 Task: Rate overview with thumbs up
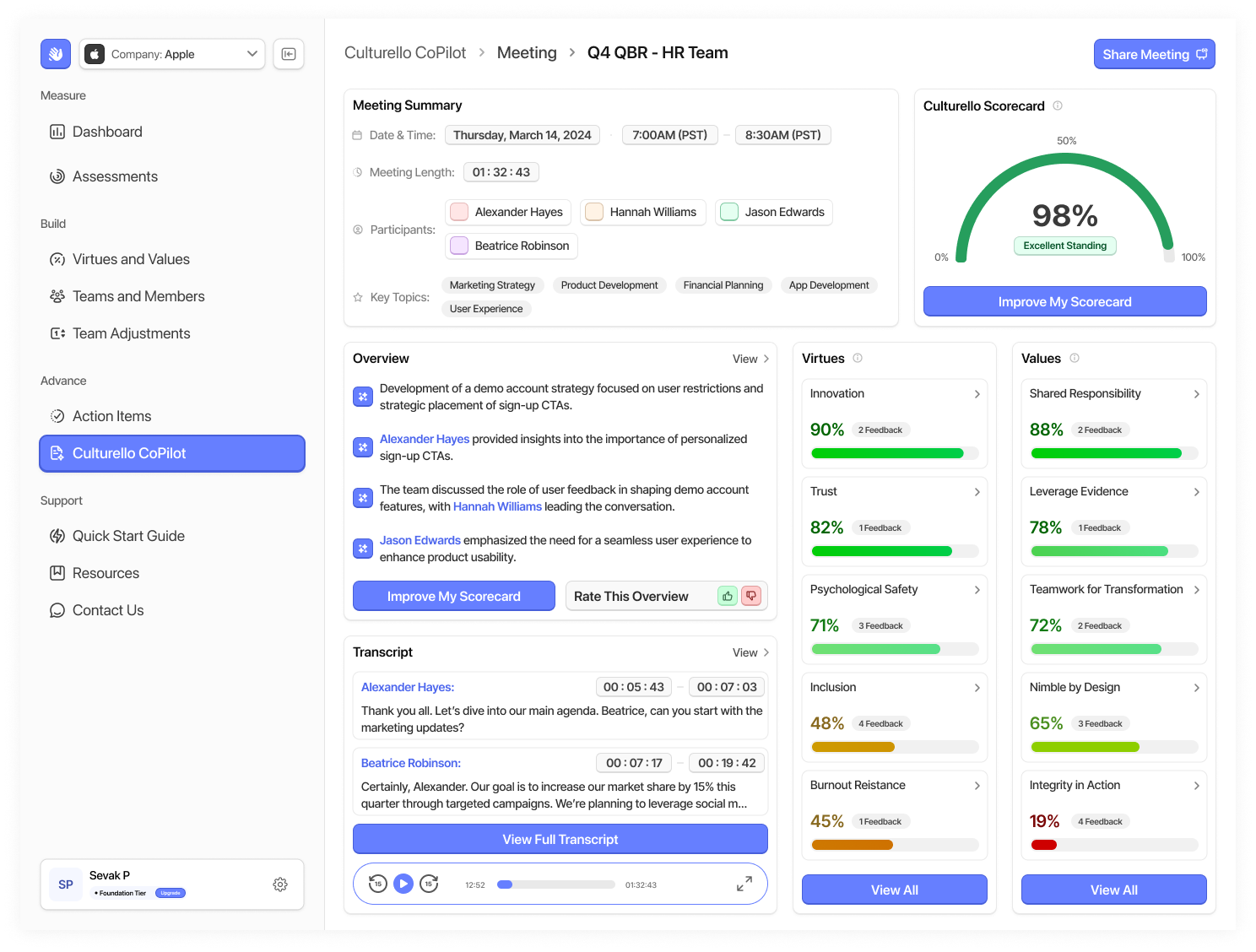pyautogui.click(x=727, y=596)
